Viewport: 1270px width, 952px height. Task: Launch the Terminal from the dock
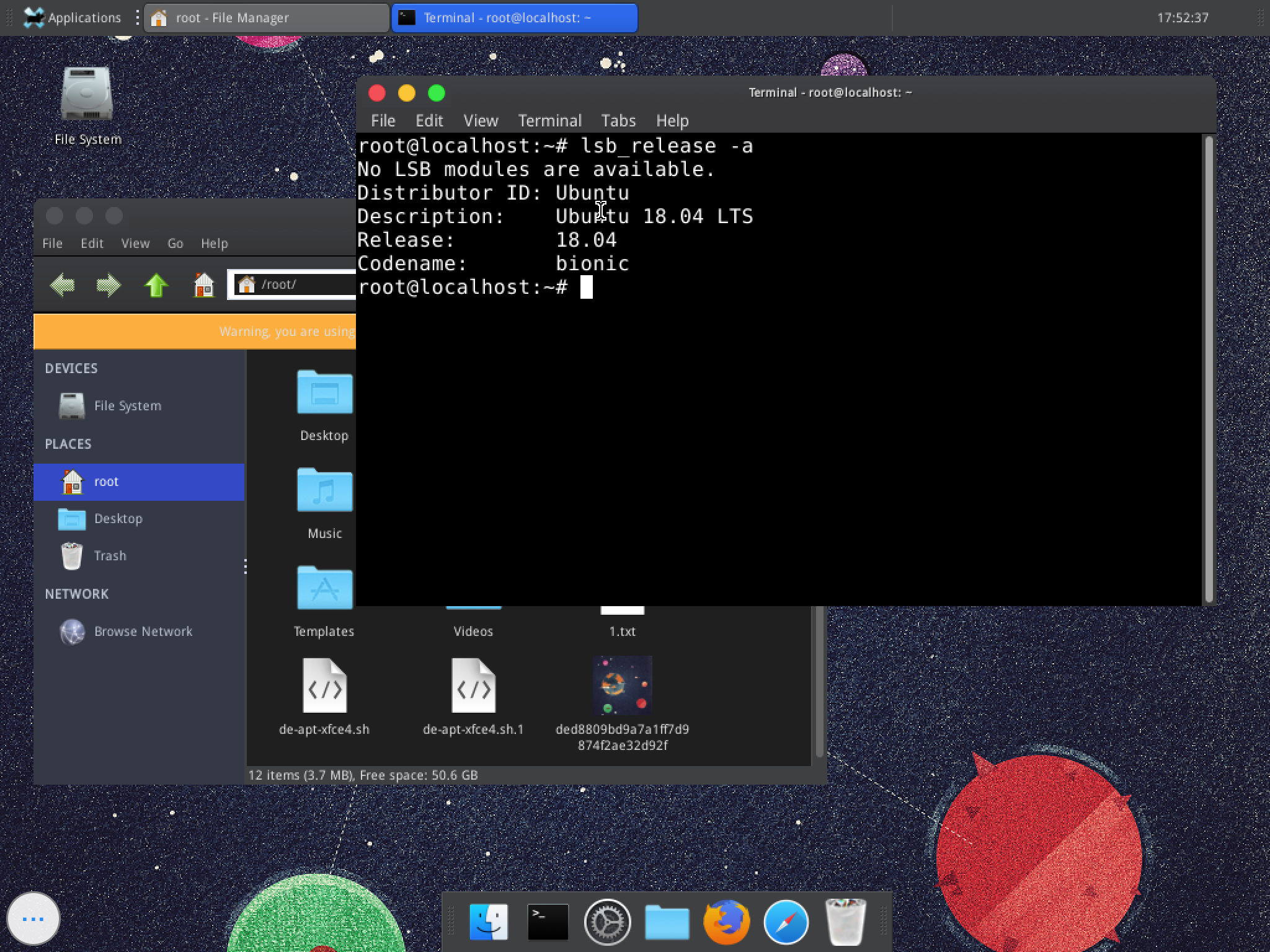tap(548, 922)
